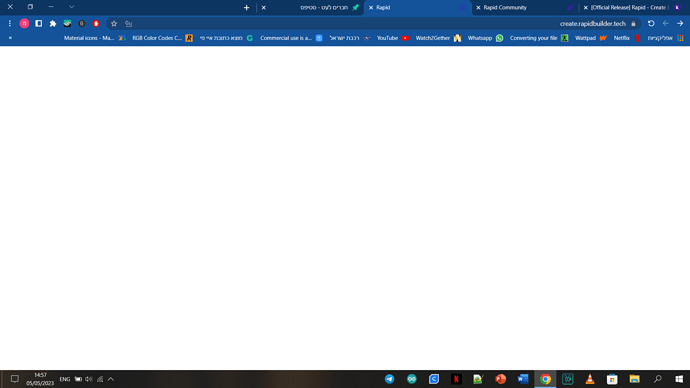Open the notifications action center

click(15, 379)
